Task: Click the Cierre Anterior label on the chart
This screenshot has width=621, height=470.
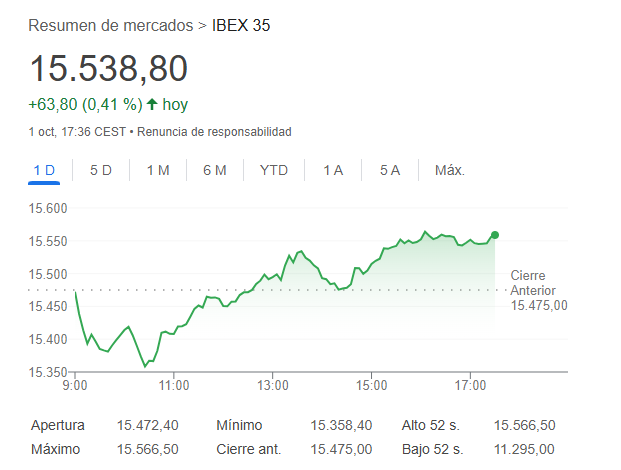Action: pos(538,283)
